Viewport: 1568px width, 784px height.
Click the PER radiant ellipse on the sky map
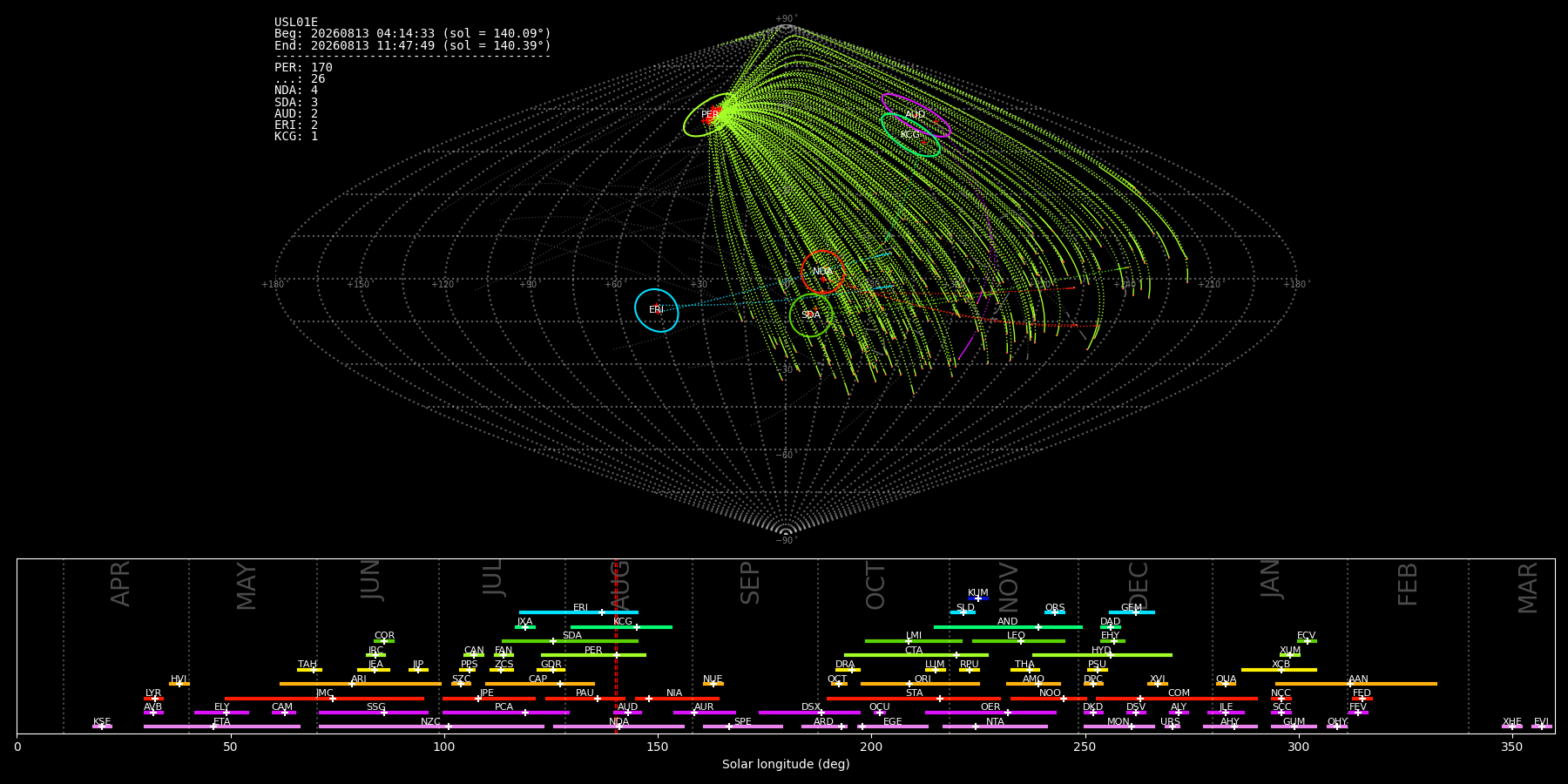pyautogui.click(x=712, y=115)
